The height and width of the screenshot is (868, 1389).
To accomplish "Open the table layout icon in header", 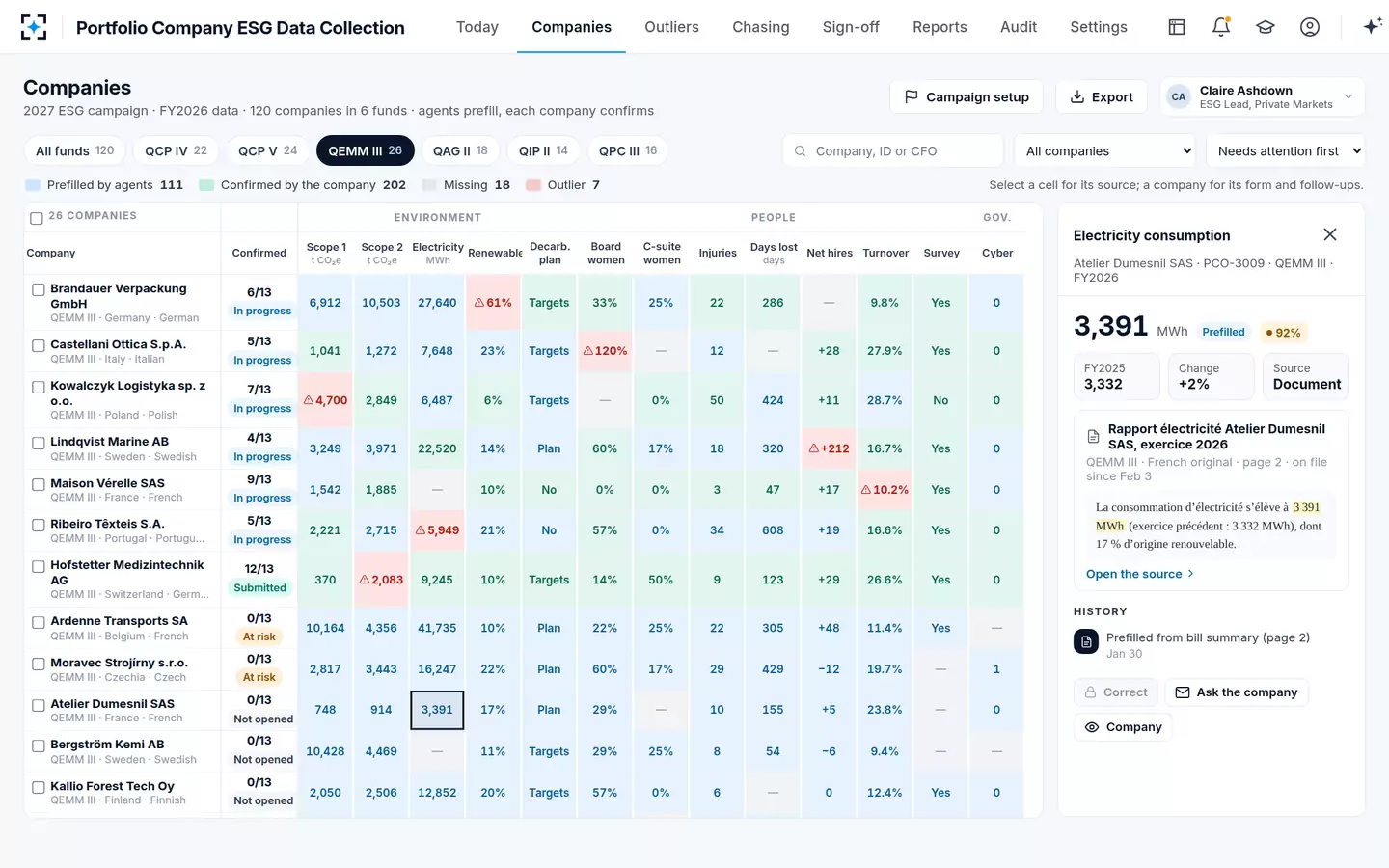I will pos(1177,27).
